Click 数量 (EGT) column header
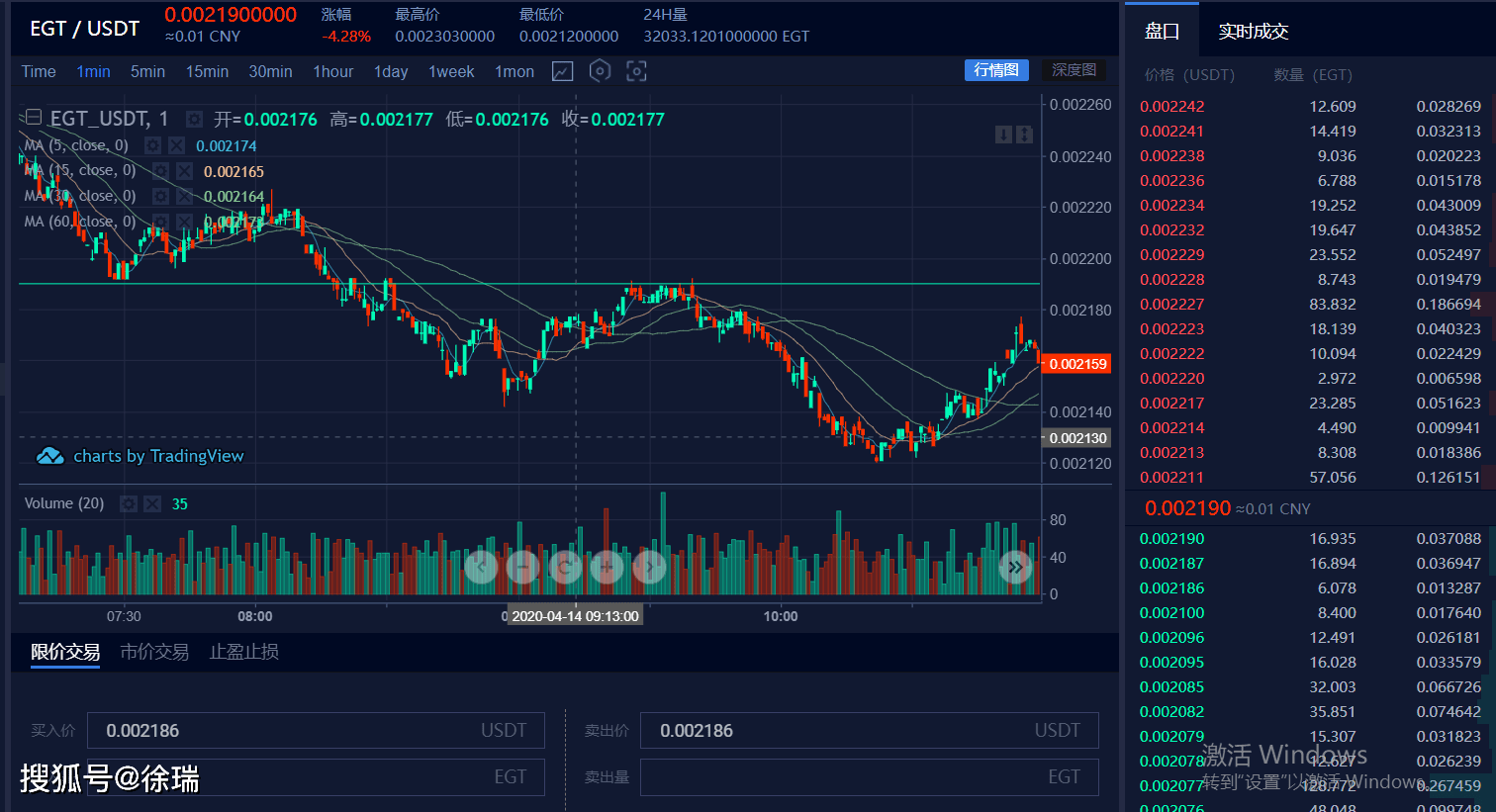Screen dimensions: 1496x812 tap(1313, 74)
